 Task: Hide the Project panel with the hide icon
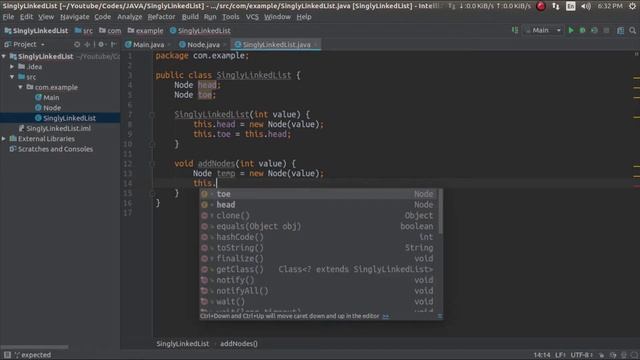pos(113,44)
